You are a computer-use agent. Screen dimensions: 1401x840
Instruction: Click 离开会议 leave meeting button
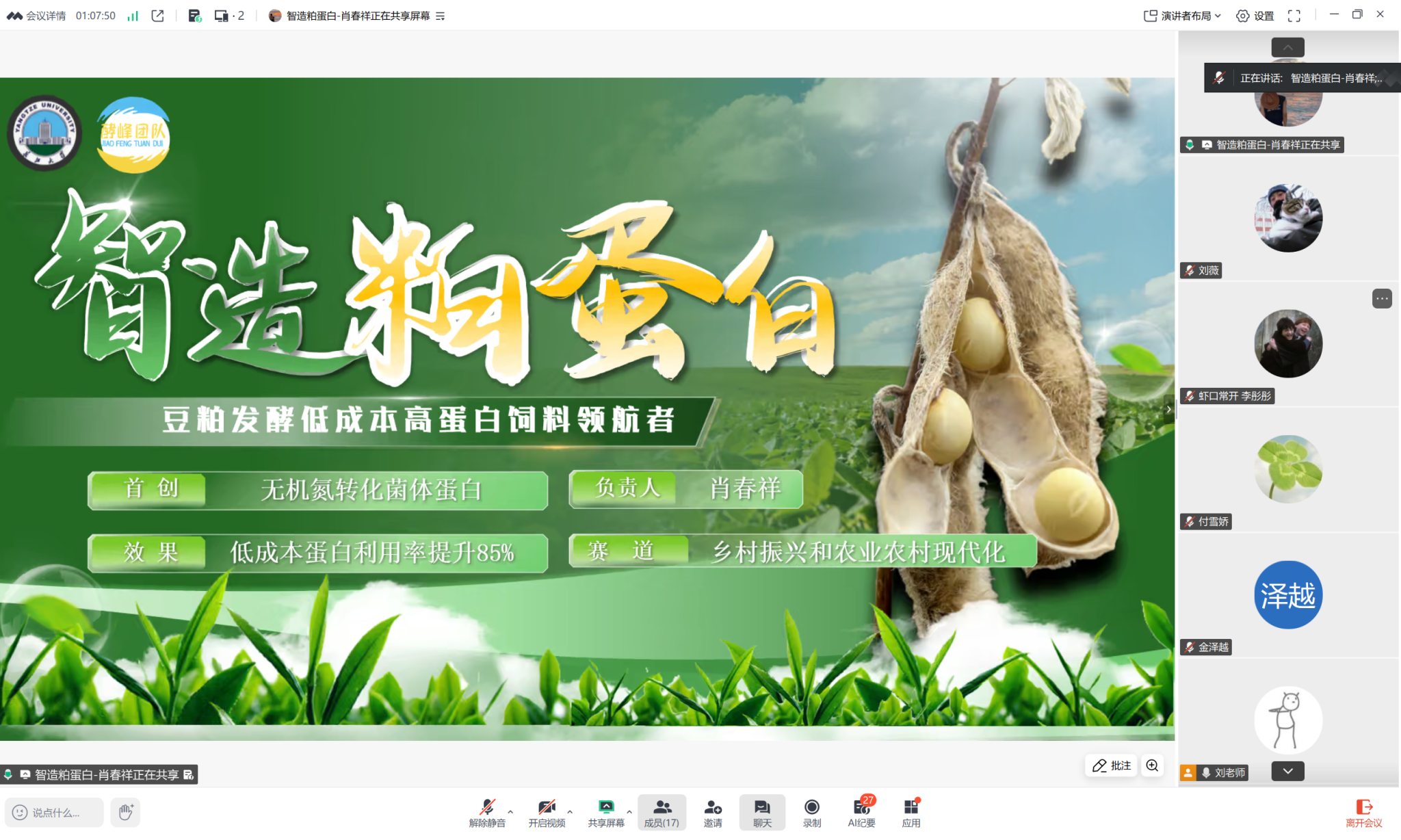click(x=1363, y=812)
